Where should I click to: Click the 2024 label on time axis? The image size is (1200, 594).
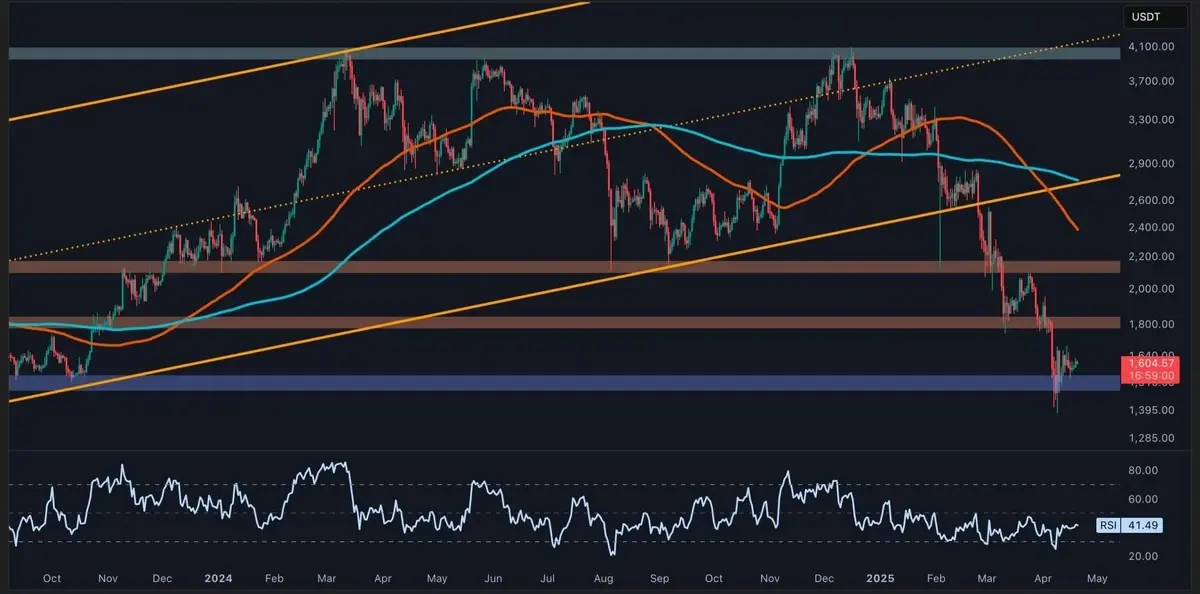[217, 578]
